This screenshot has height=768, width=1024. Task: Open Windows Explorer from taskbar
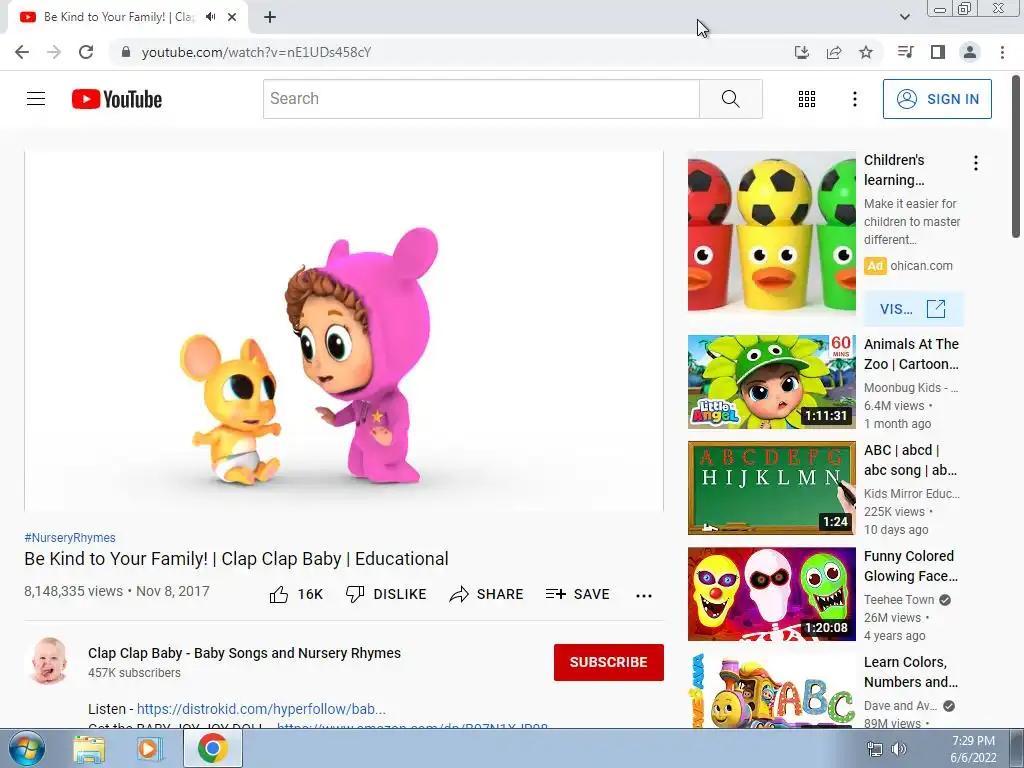pos(89,748)
